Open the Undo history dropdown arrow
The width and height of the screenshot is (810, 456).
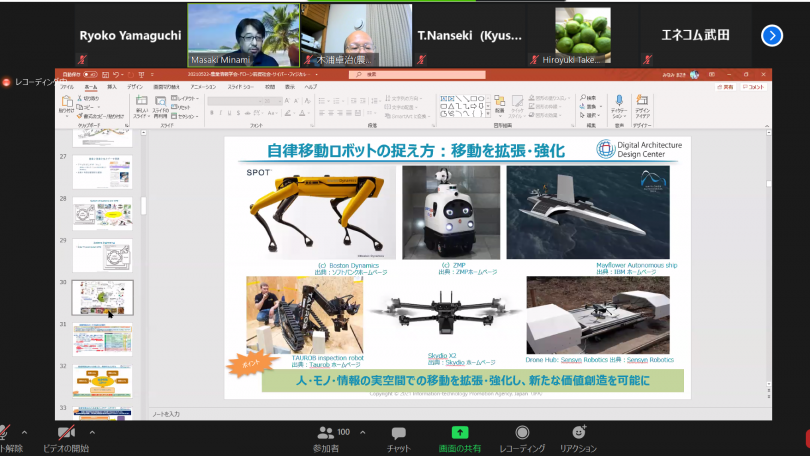tap(121, 74)
